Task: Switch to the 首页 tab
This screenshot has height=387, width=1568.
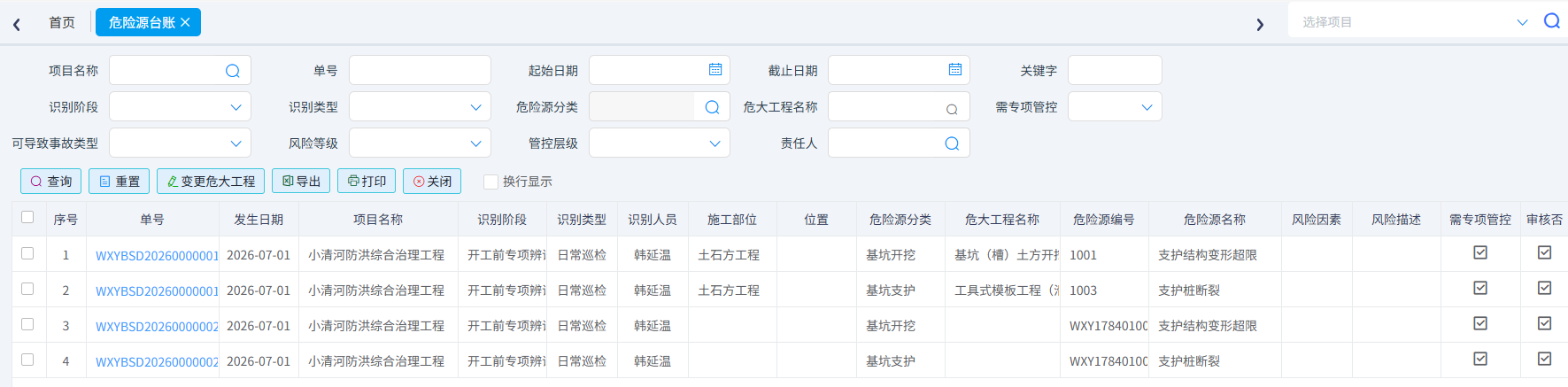Action: [x=62, y=22]
